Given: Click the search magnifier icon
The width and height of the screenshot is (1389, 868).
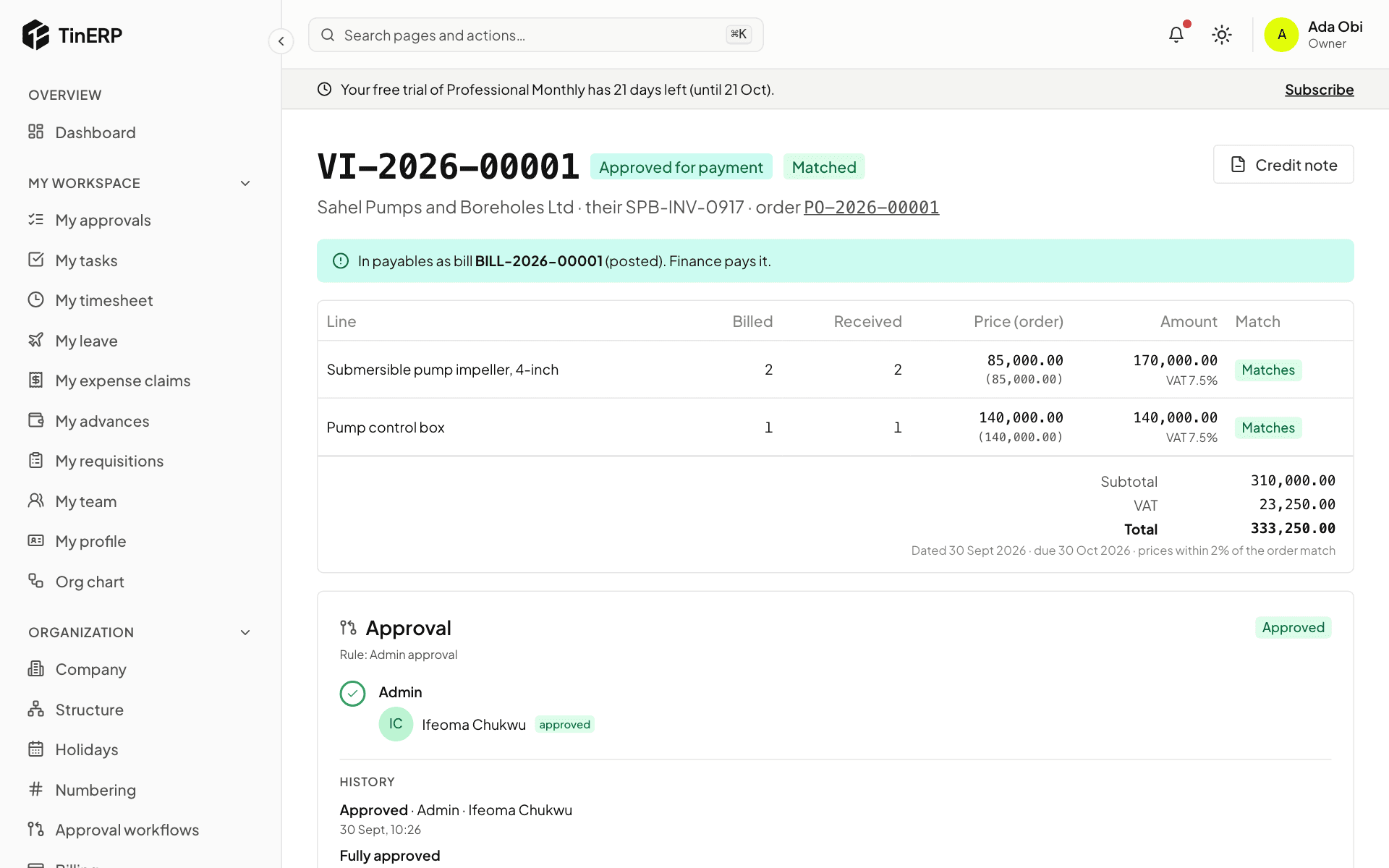Looking at the screenshot, I should click(x=328, y=35).
